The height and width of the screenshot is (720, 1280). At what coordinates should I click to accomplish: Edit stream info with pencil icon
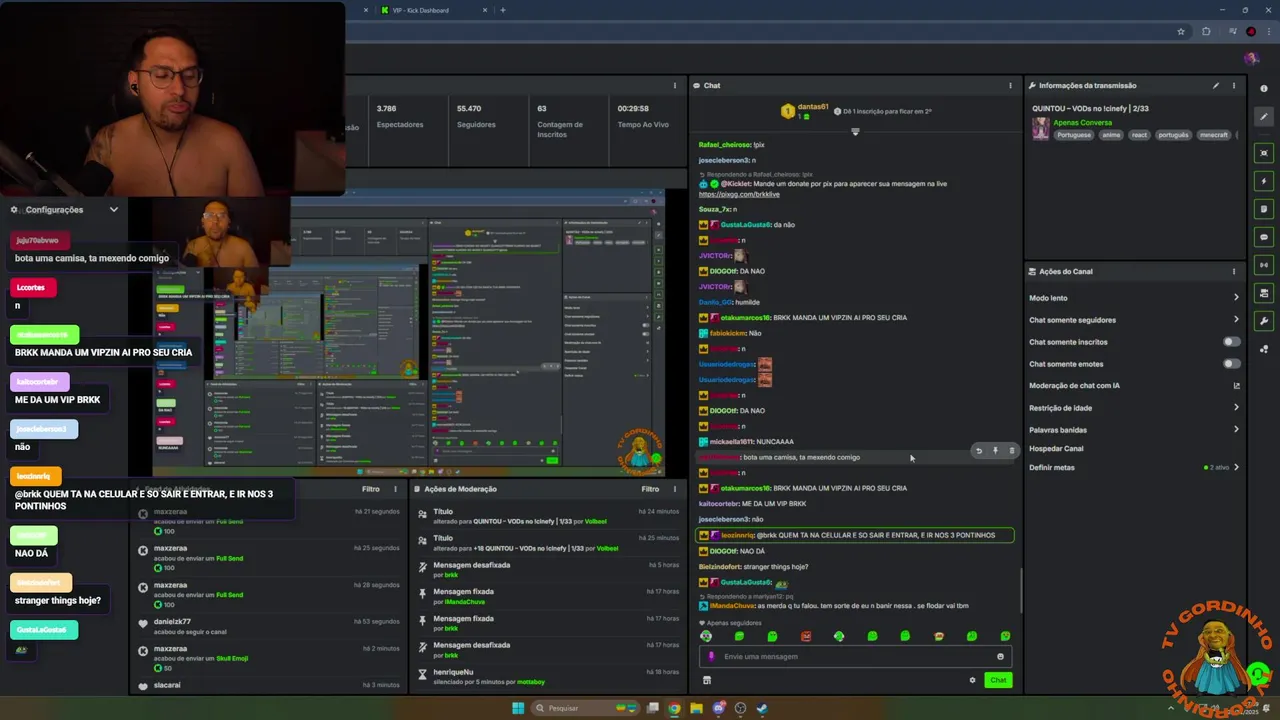tap(1216, 86)
